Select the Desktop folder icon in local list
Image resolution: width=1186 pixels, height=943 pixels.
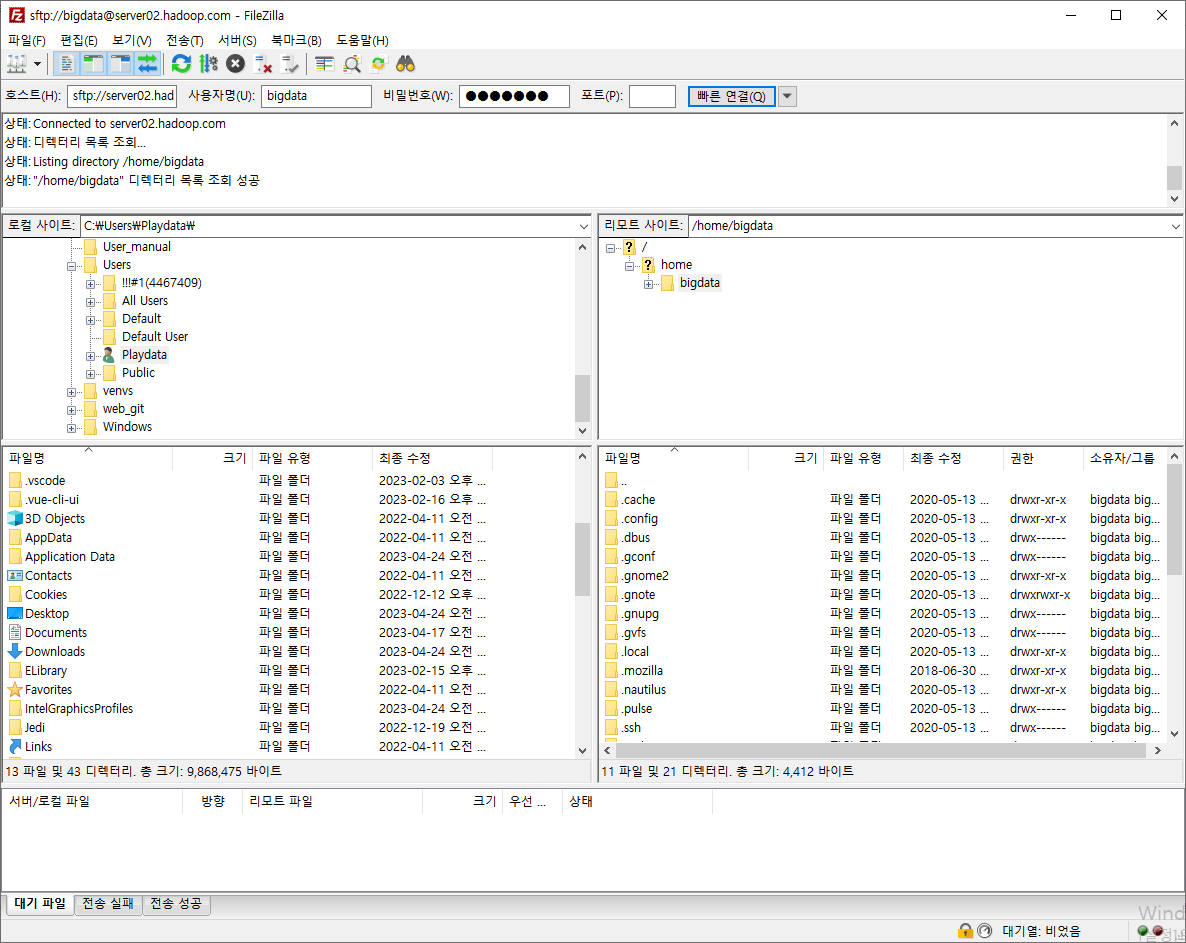click(x=14, y=613)
